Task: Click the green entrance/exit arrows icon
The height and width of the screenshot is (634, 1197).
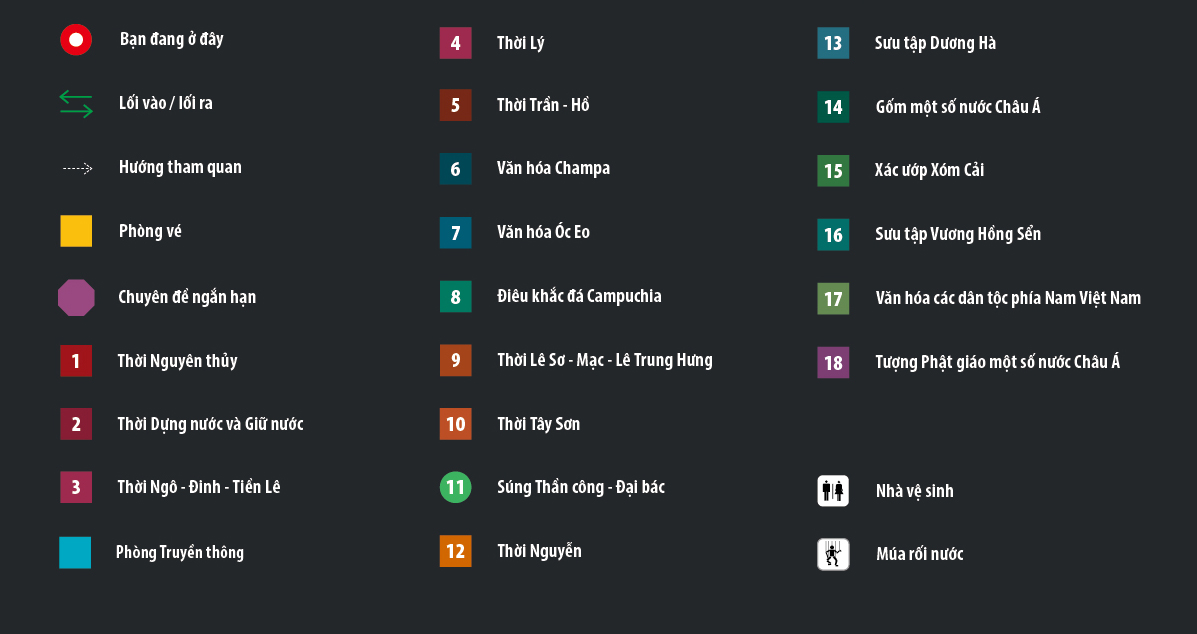Action: [76, 104]
